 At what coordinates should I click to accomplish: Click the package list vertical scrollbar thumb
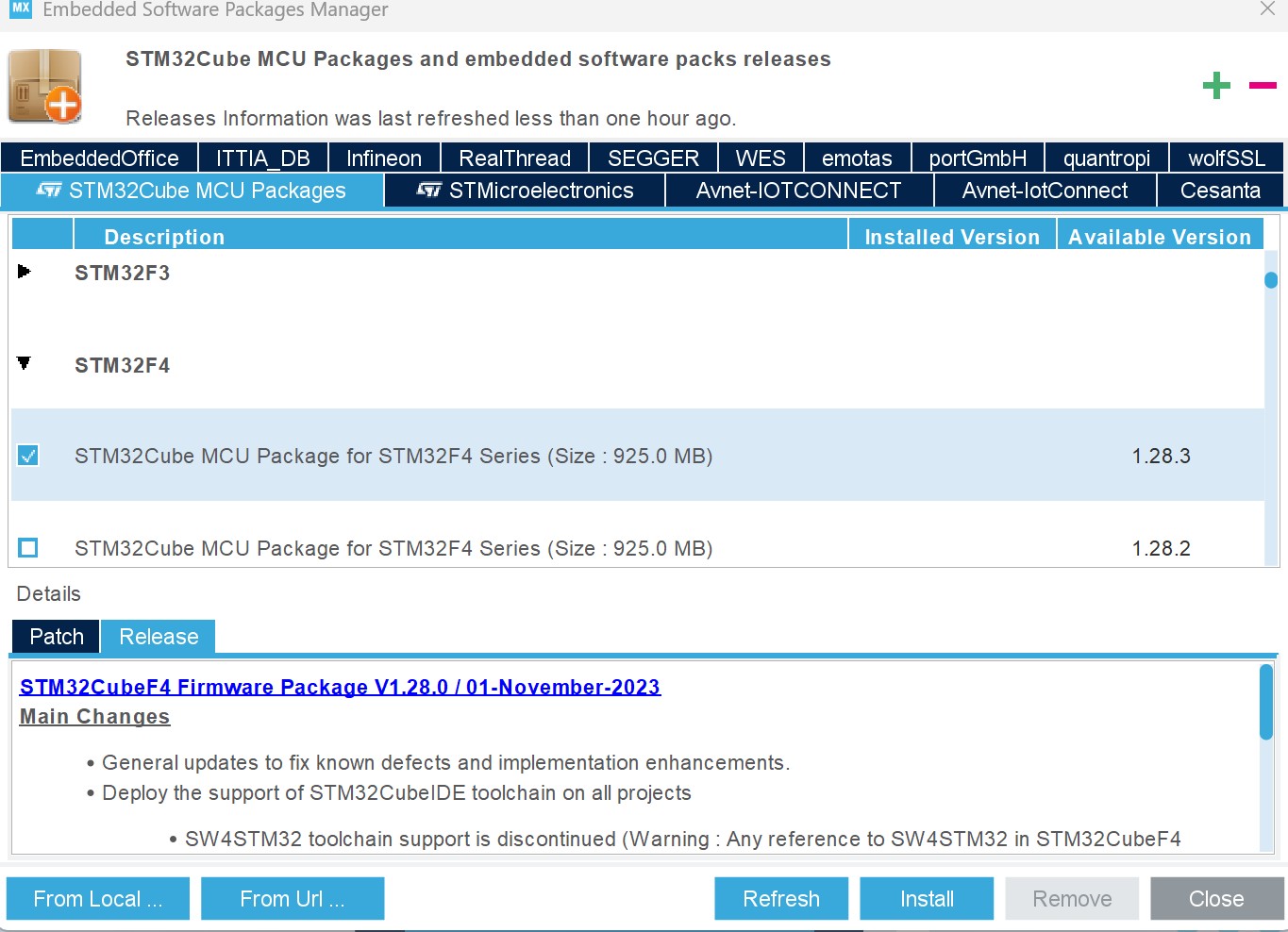(1271, 280)
